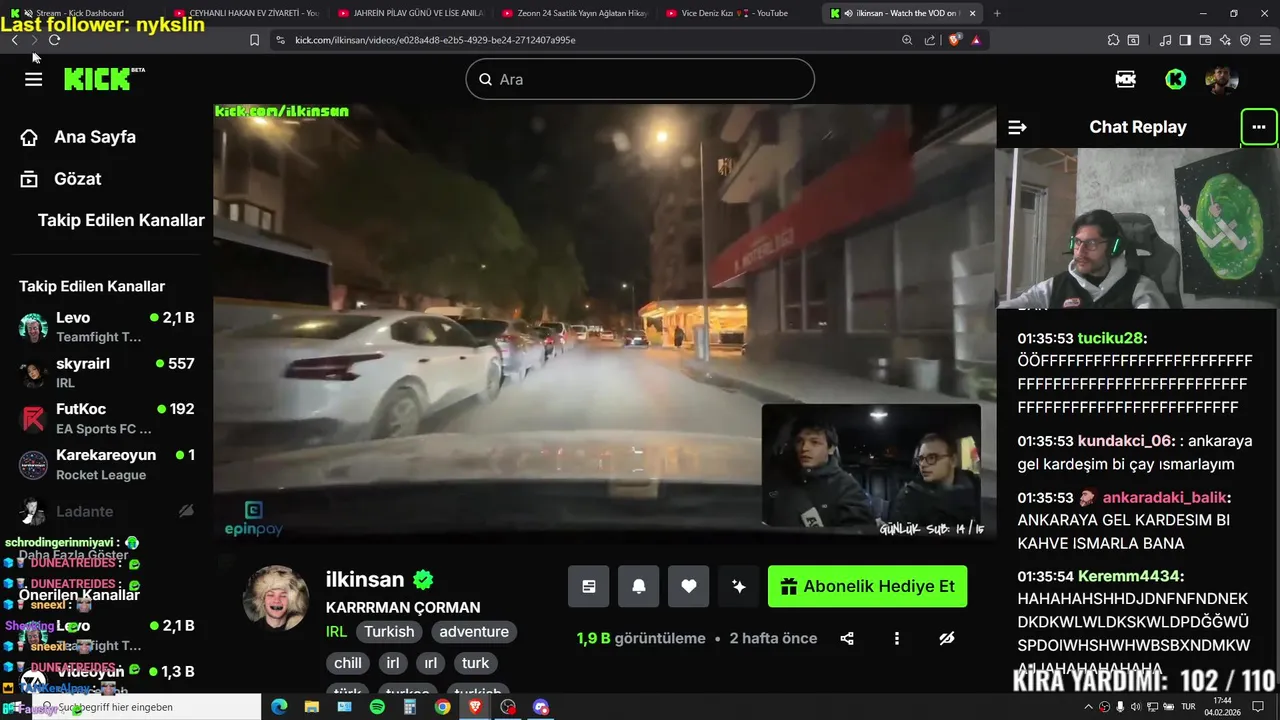This screenshot has width=1280, height=720.
Task: Click the ilkinsan channel name
Action: (x=365, y=579)
